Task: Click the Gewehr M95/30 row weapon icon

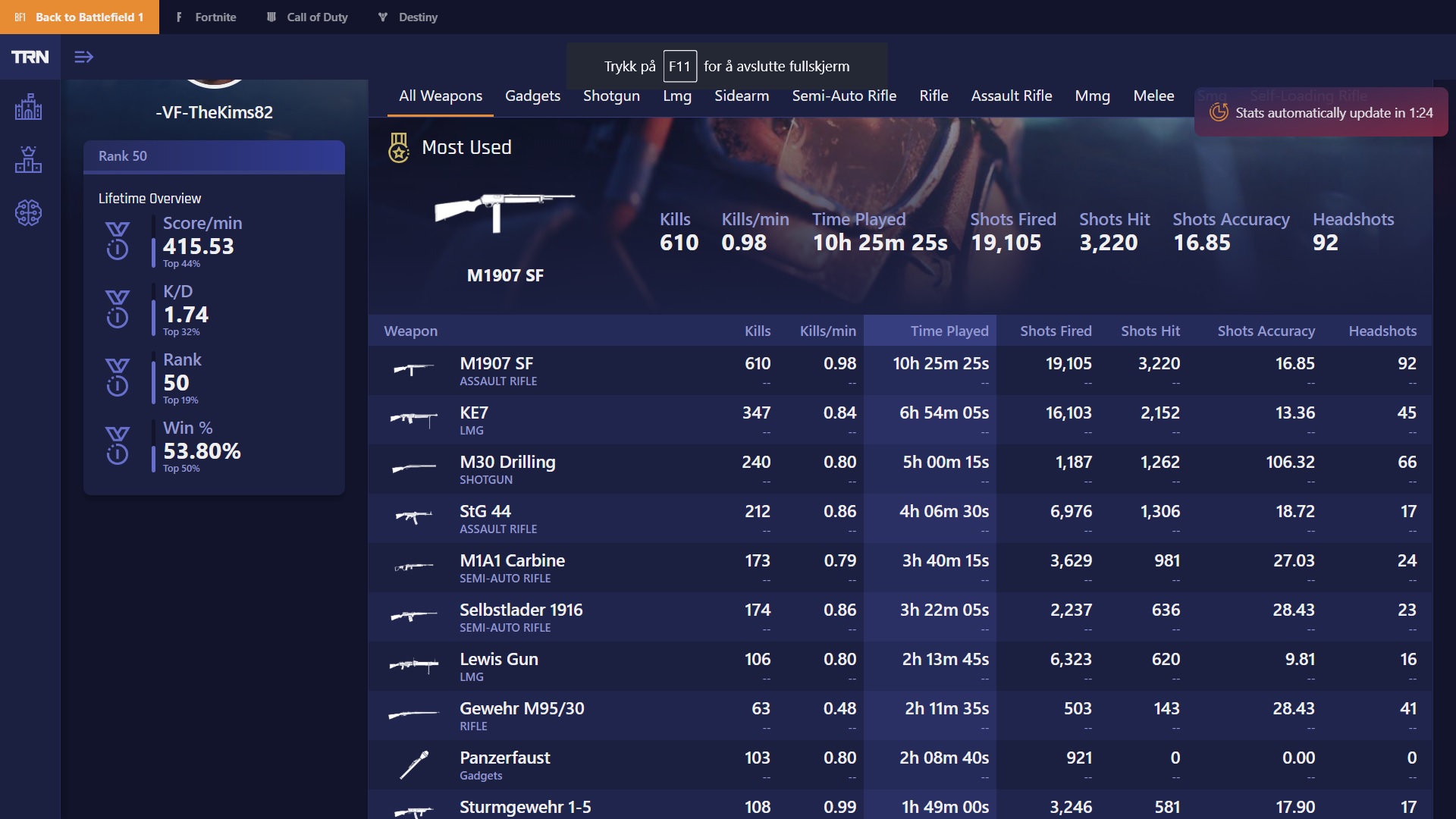Action: pyautogui.click(x=413, y=714)
